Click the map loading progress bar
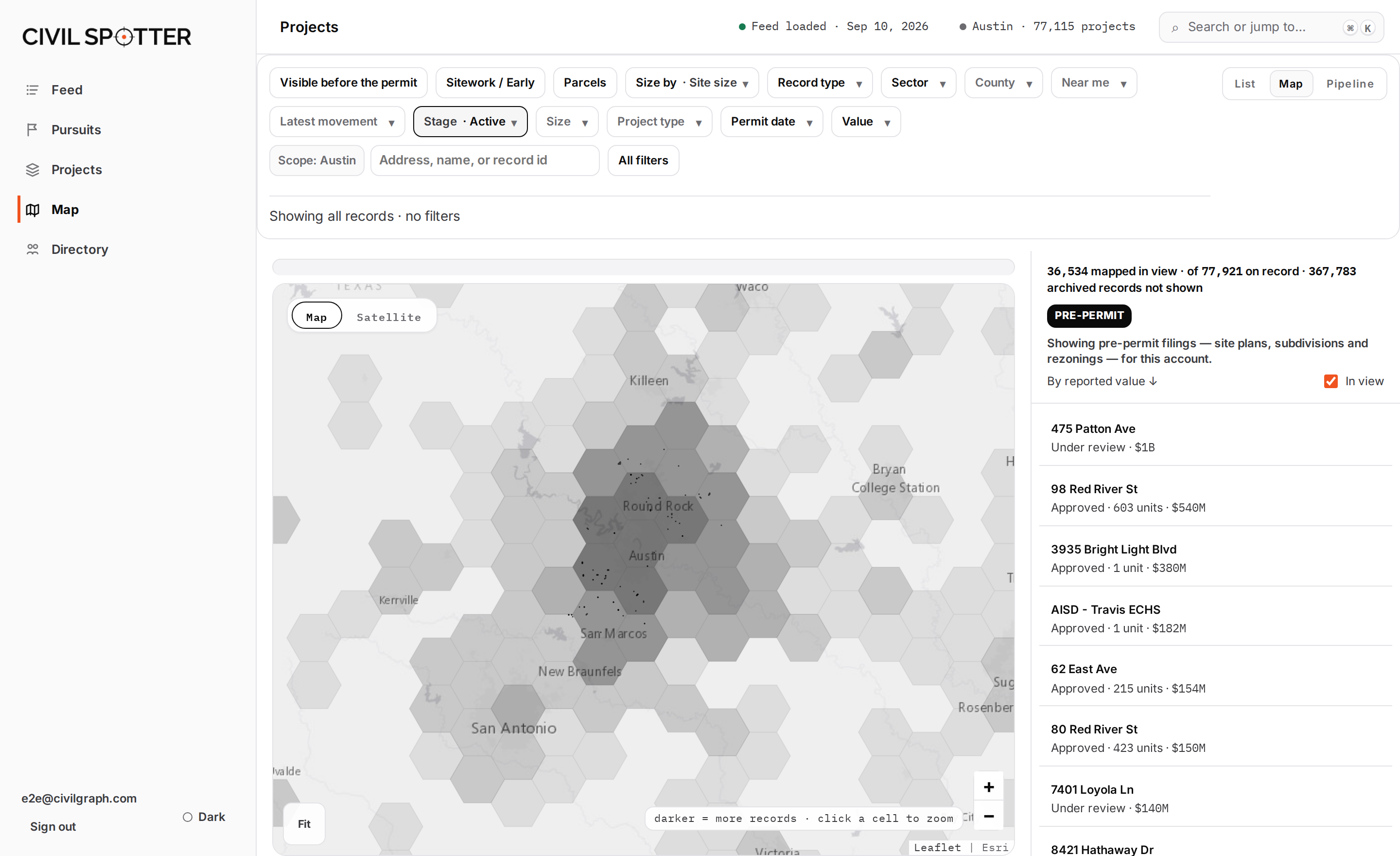This screenshot has height=856, width=1400. [643, 267]
